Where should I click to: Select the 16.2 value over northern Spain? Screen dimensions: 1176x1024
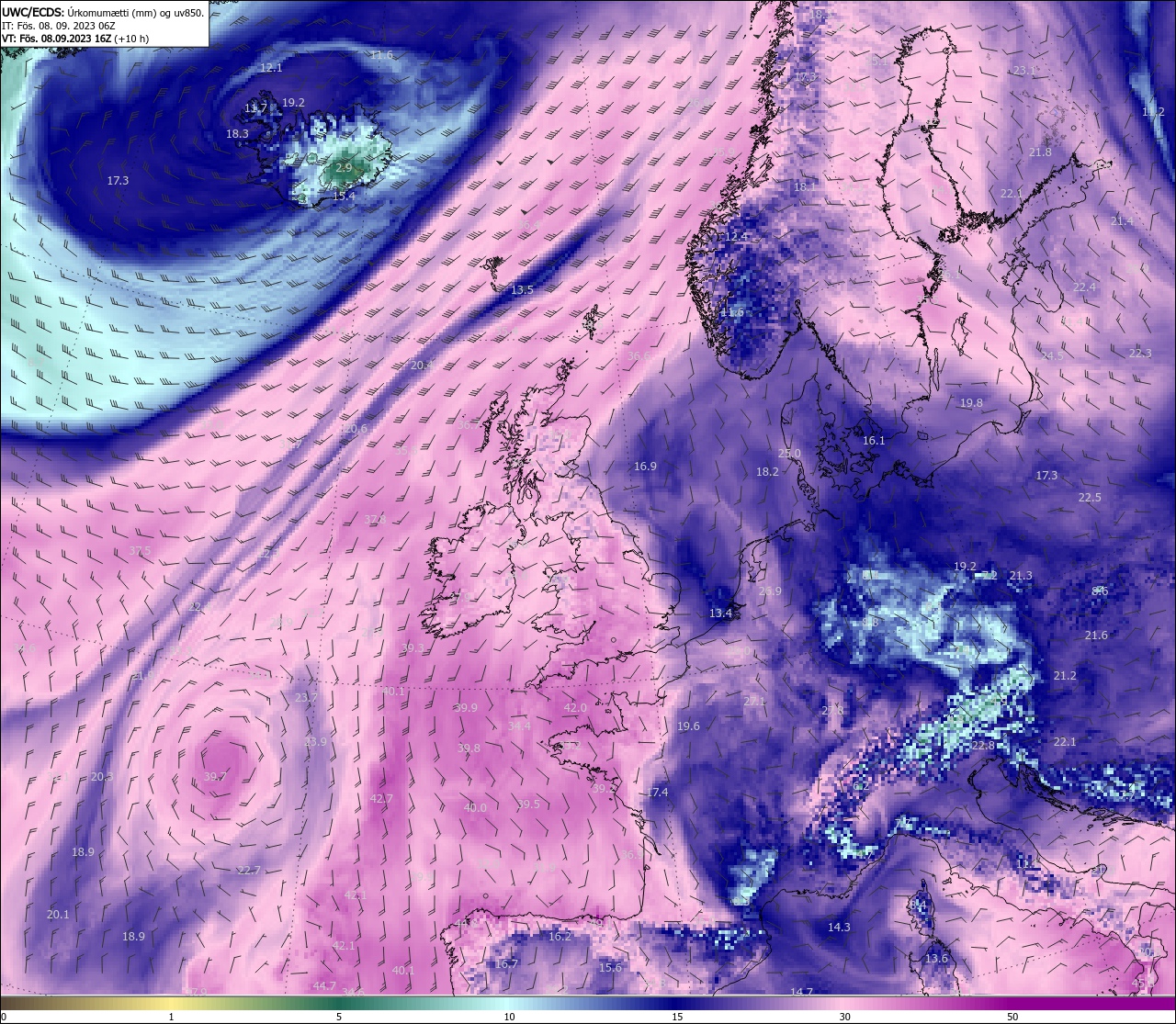pos(560,937)
